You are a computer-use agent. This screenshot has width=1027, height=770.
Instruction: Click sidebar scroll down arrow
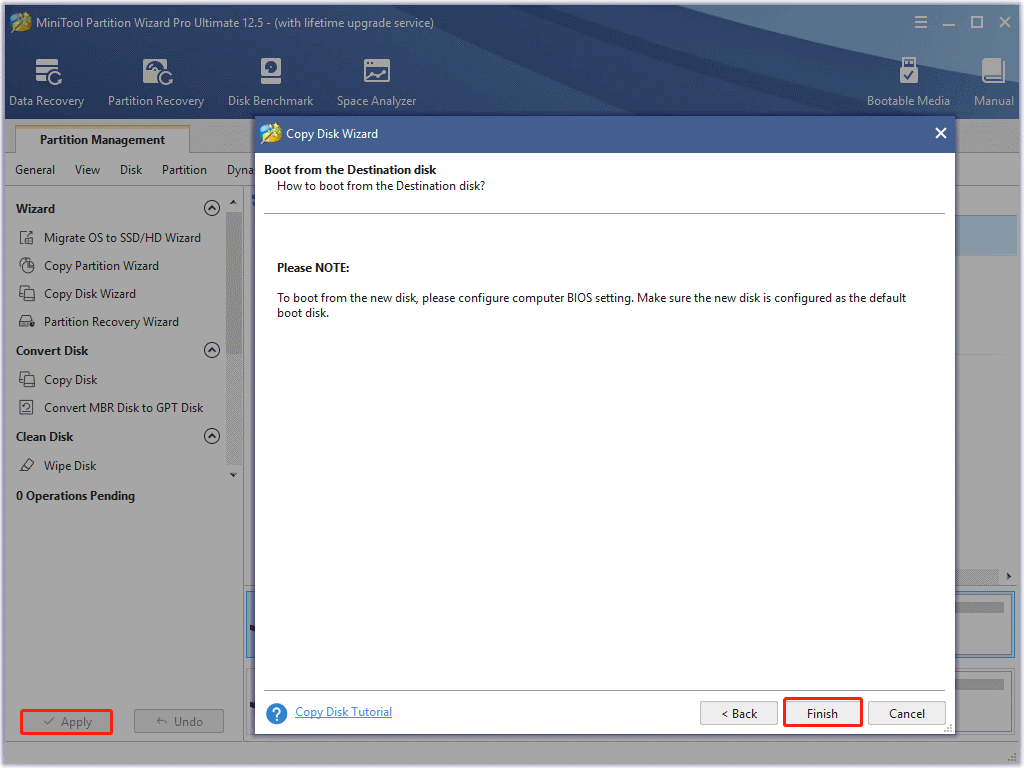coord(233,475)
